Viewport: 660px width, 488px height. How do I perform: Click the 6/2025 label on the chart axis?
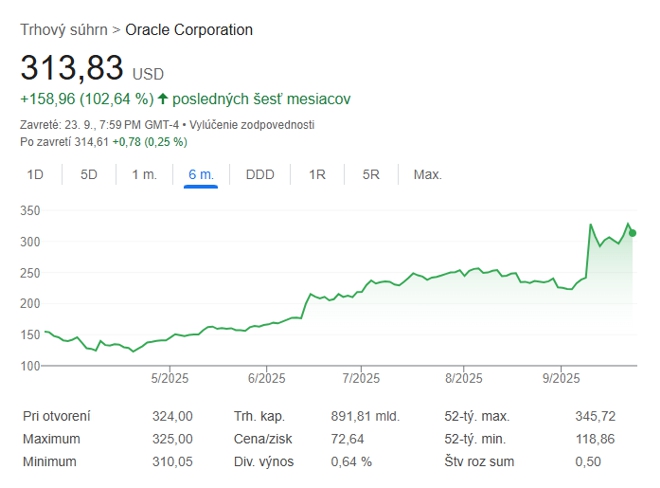coord(266,378)
